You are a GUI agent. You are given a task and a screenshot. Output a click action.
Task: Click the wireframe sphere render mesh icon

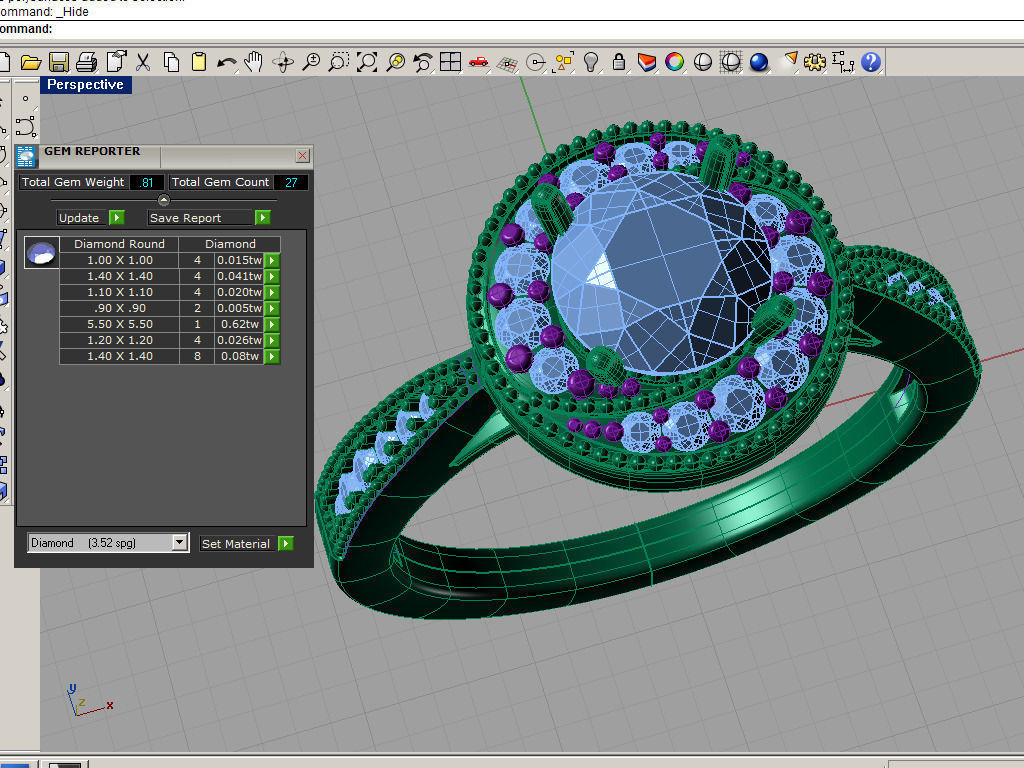click(x=730, y=62)
